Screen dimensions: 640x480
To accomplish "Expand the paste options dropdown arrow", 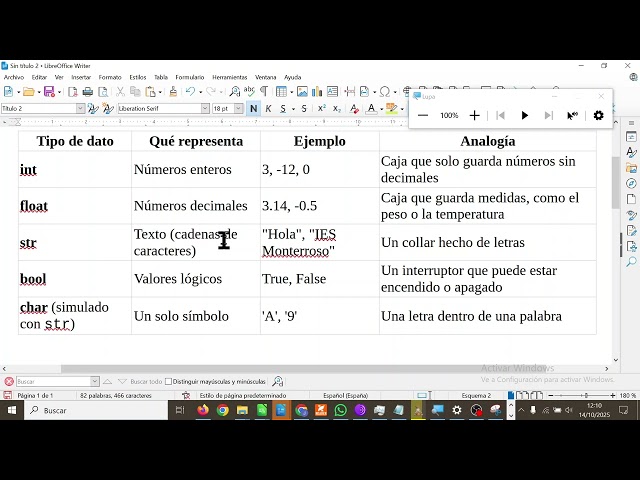I will tap(160, 92).
